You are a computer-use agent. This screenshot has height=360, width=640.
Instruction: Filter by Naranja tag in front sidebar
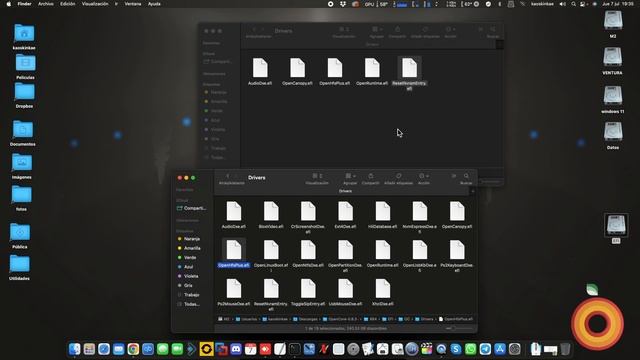point(189,239)
